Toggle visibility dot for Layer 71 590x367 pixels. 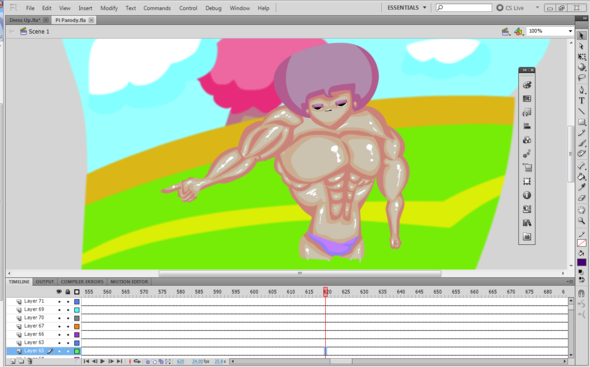coord(59,302)
